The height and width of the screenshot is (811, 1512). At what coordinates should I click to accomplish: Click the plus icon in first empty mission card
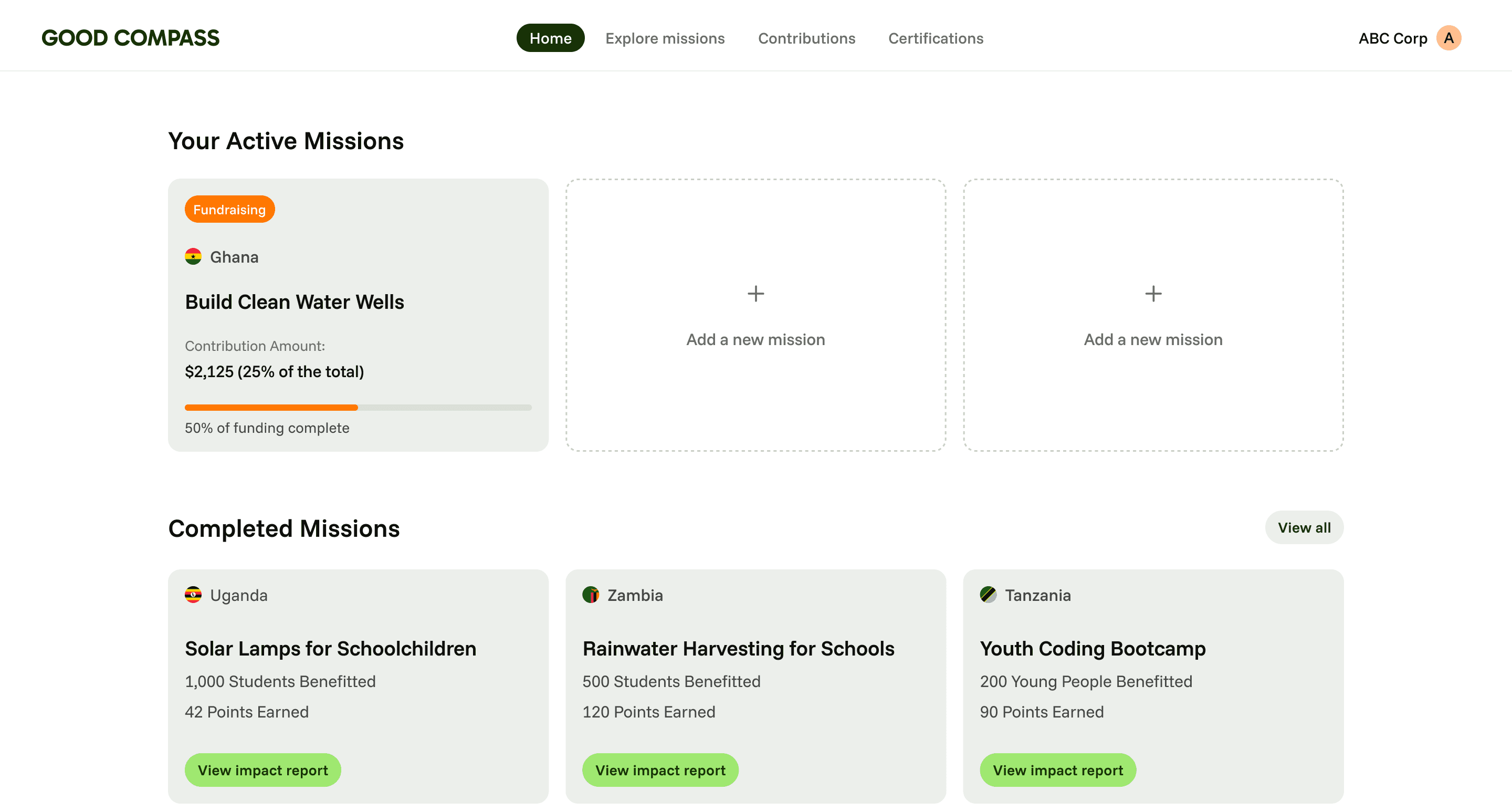[755, 294]
